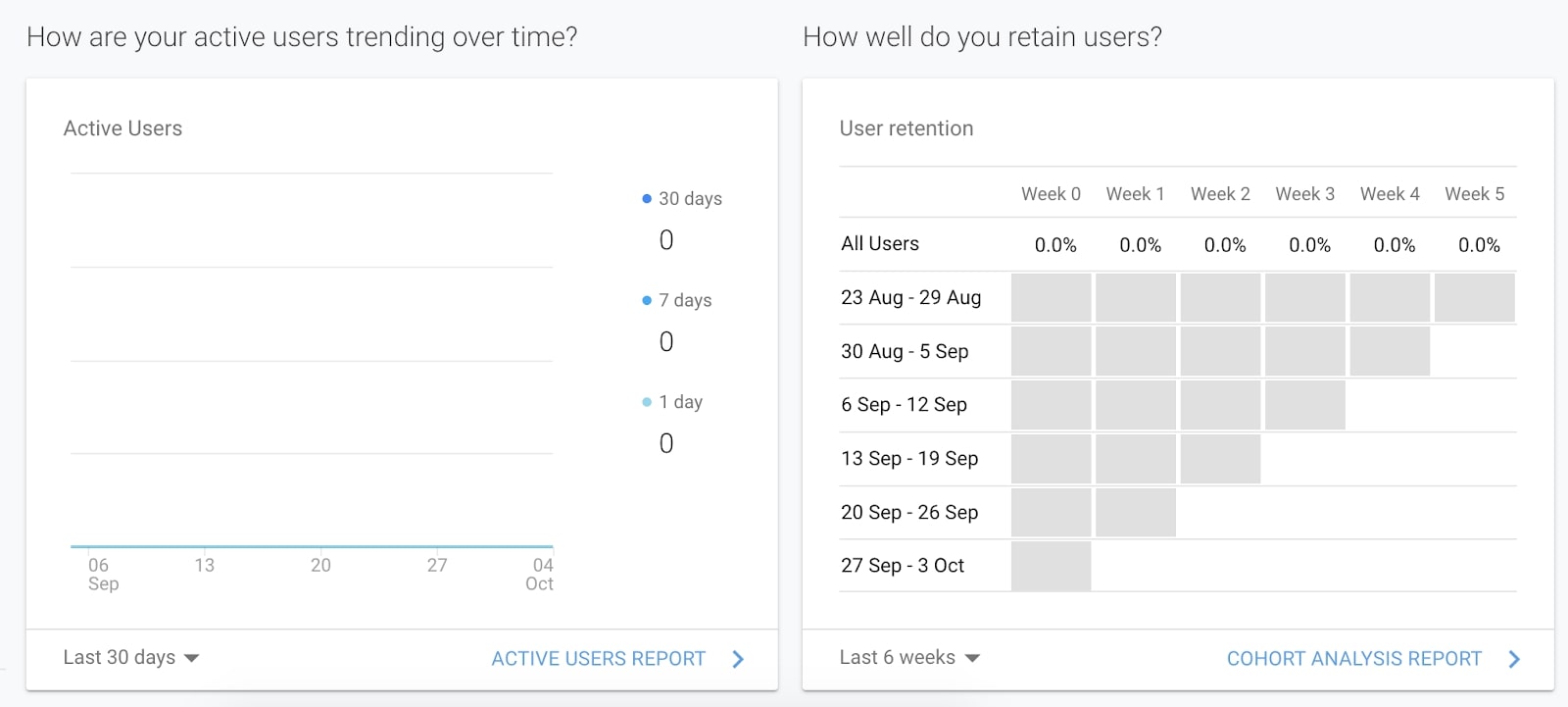Select the 23 Aug - 29 Aug Week 5 cell
This screenshot has height=707, width=1568.
coord(1474,298)
